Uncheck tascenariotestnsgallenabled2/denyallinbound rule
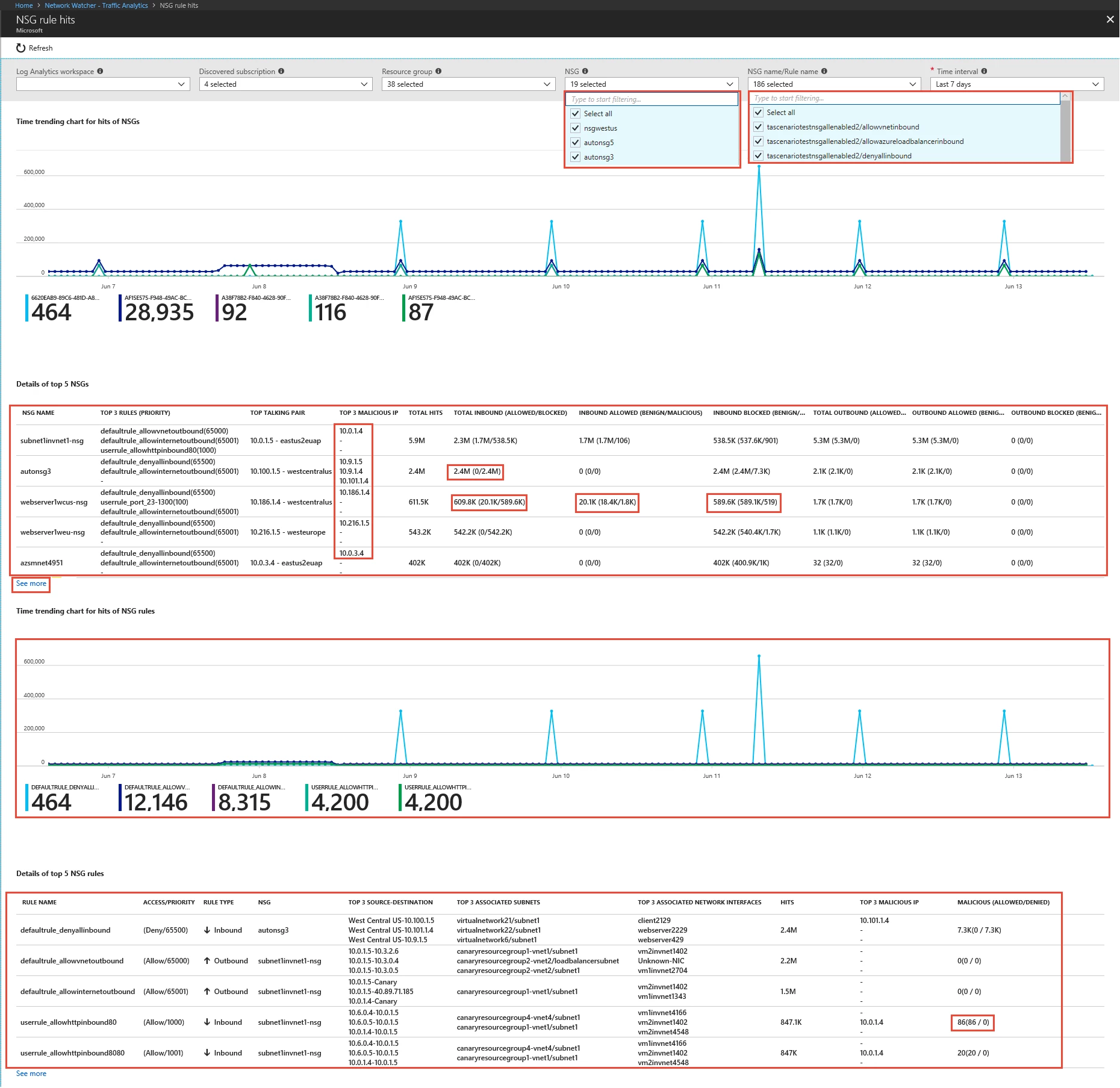1120x1088 pixels. point(759,156)
